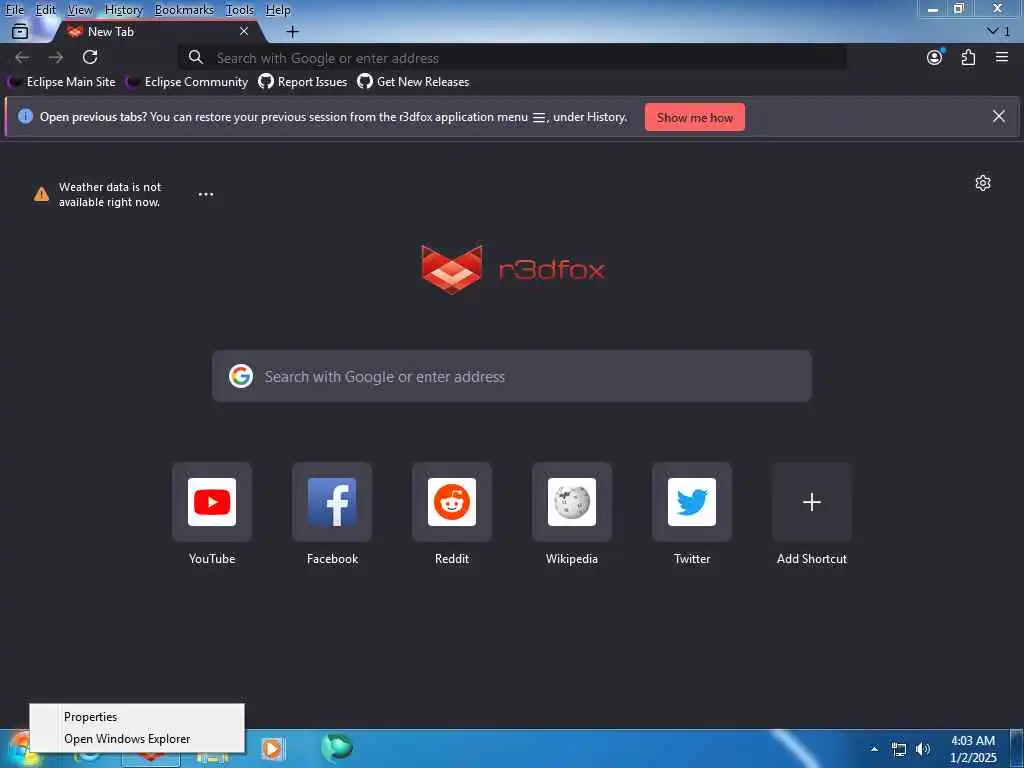Click the r3dfox logo
The image size is (1024, 768).
click(x=513, y=269)
